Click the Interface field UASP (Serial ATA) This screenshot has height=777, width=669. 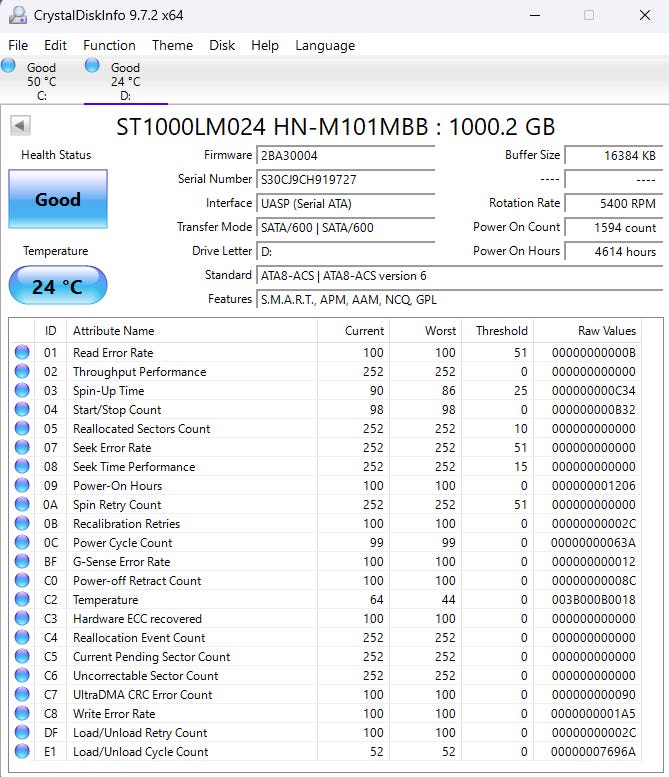coord(345,203)
